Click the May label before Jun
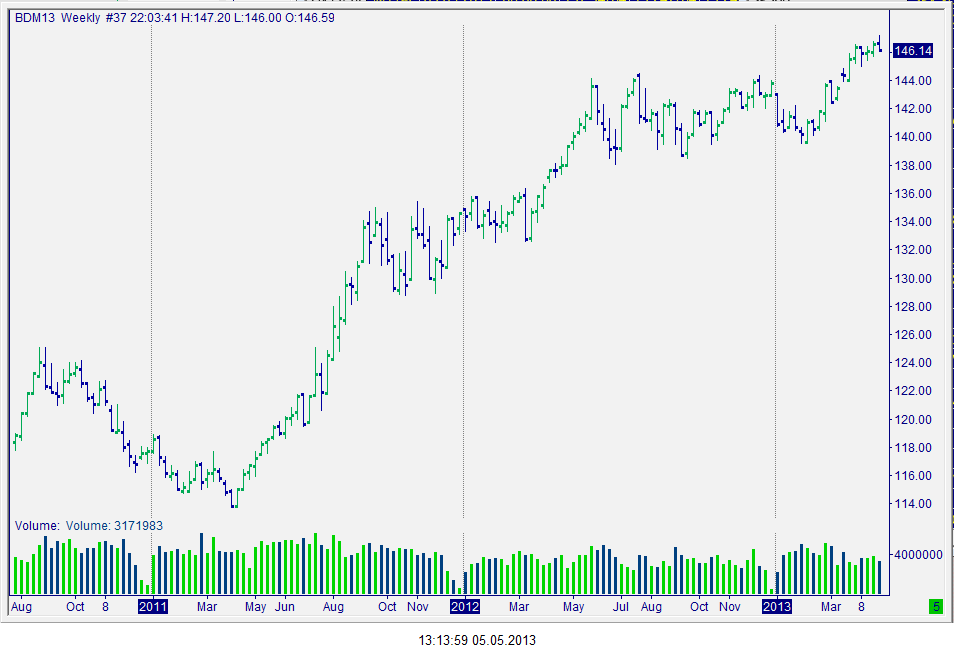 [256, 607]
